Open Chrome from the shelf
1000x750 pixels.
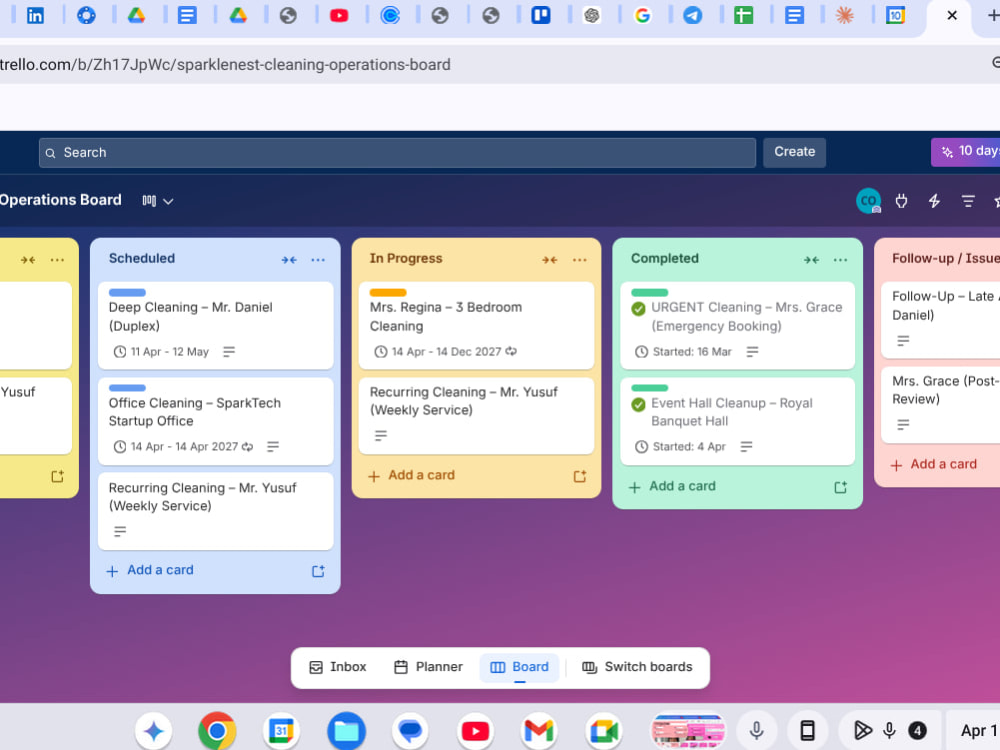click(x=217, y=731)
